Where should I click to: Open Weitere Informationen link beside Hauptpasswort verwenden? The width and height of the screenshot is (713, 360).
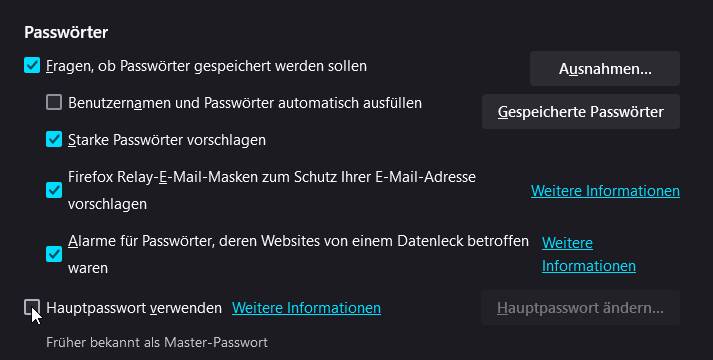pyautogui.click(x=306, y=308)
